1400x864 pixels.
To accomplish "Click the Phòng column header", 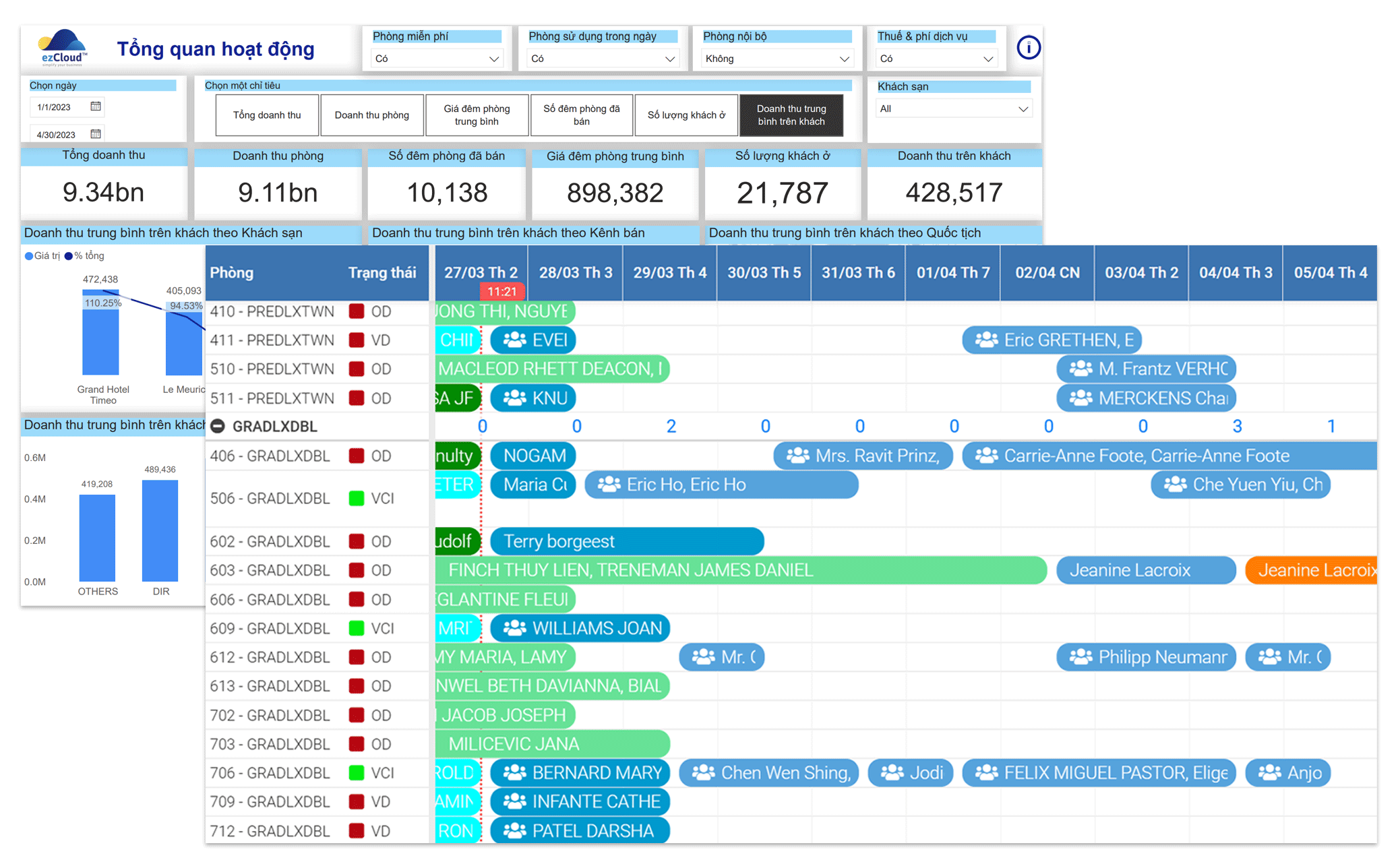I will [232, 272].
